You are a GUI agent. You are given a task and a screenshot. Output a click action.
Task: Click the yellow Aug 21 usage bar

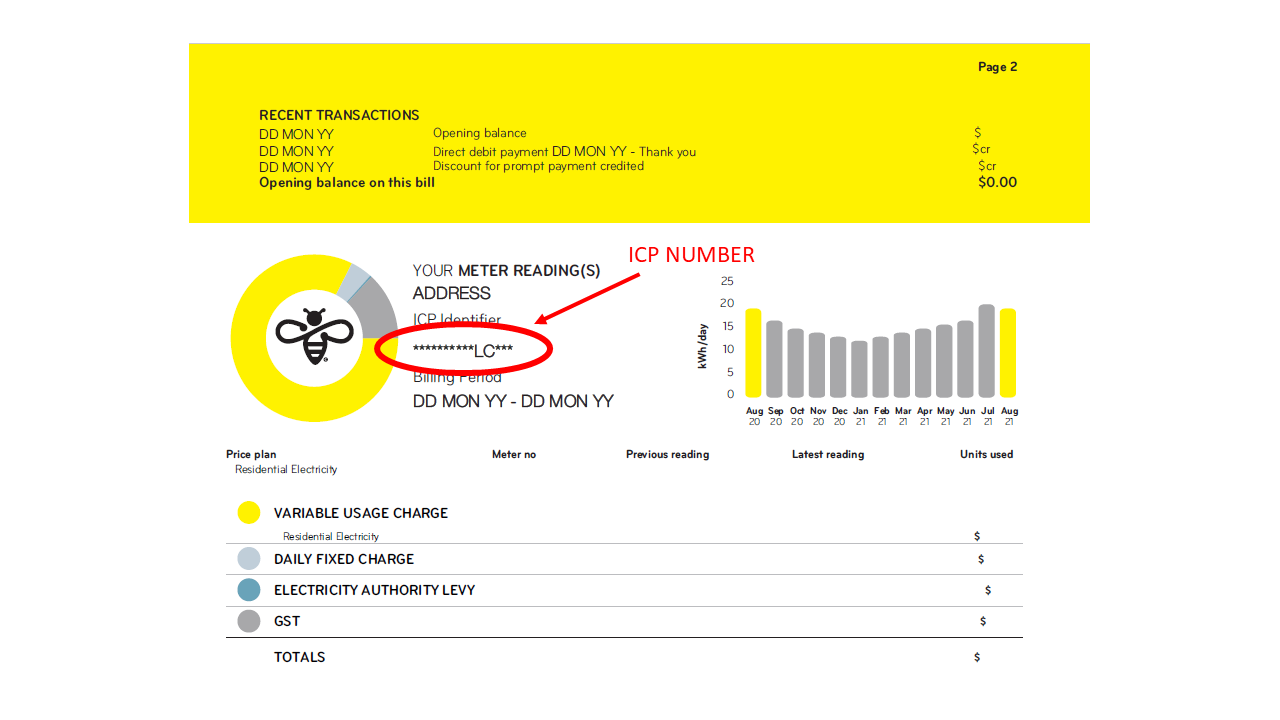[x=1008, y=353]
